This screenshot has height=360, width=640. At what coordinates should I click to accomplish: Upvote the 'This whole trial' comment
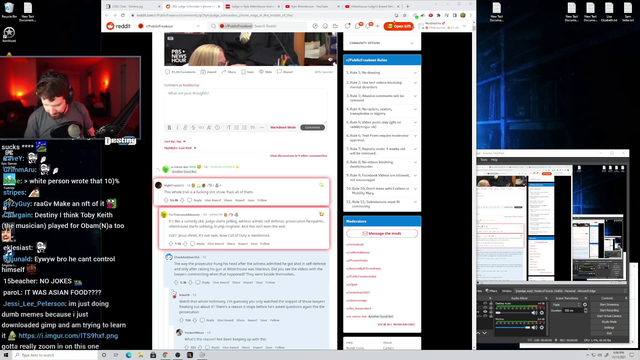(x=166, y=200)
